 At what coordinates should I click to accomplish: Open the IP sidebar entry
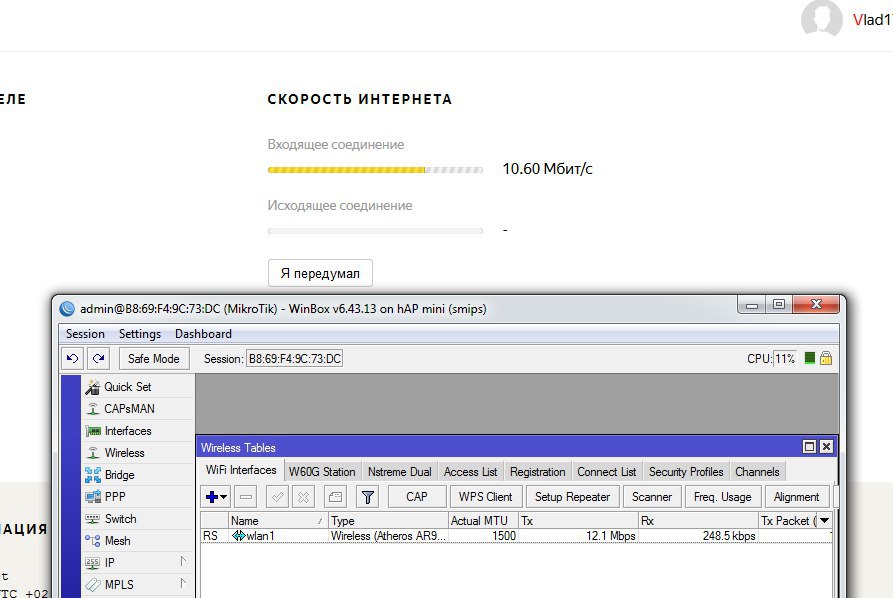[x=138, y=563]
